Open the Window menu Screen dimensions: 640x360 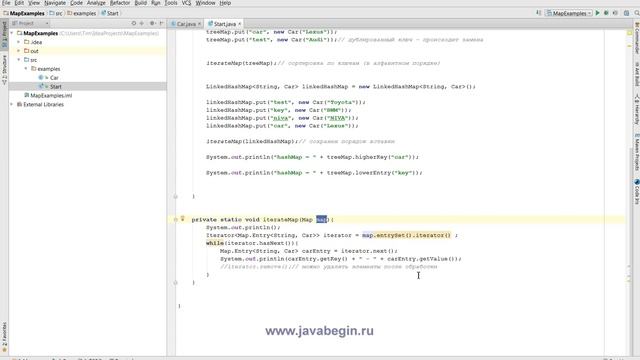click(205, 3)
